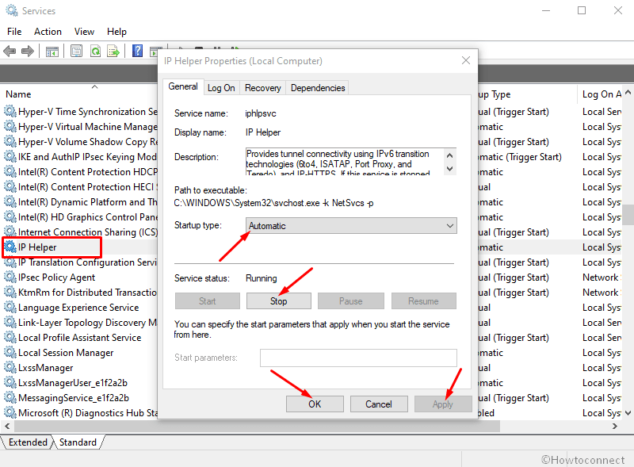Click the Start parameters input field

tap(358, 358)
